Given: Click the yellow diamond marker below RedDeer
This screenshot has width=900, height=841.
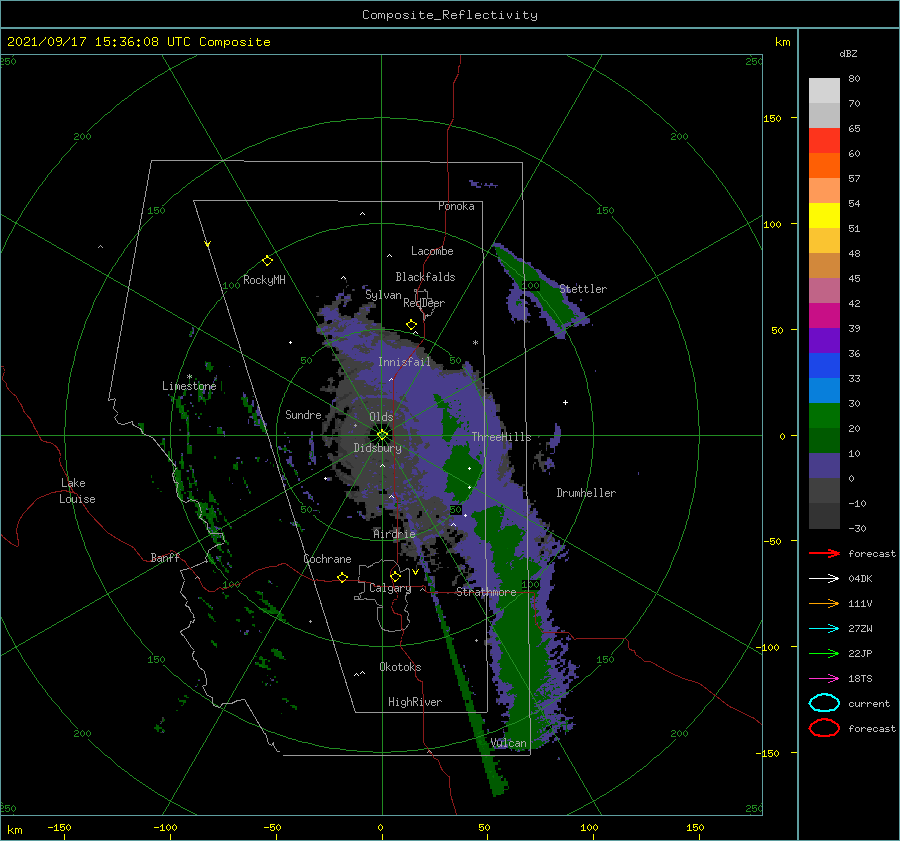Looking at the screenshot, I should tap(411, 325).
